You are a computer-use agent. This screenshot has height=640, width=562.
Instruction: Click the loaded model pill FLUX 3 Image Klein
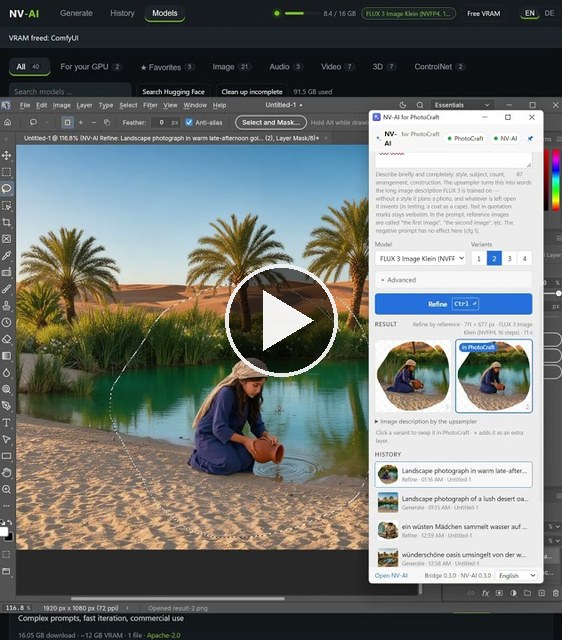point(408,13)
